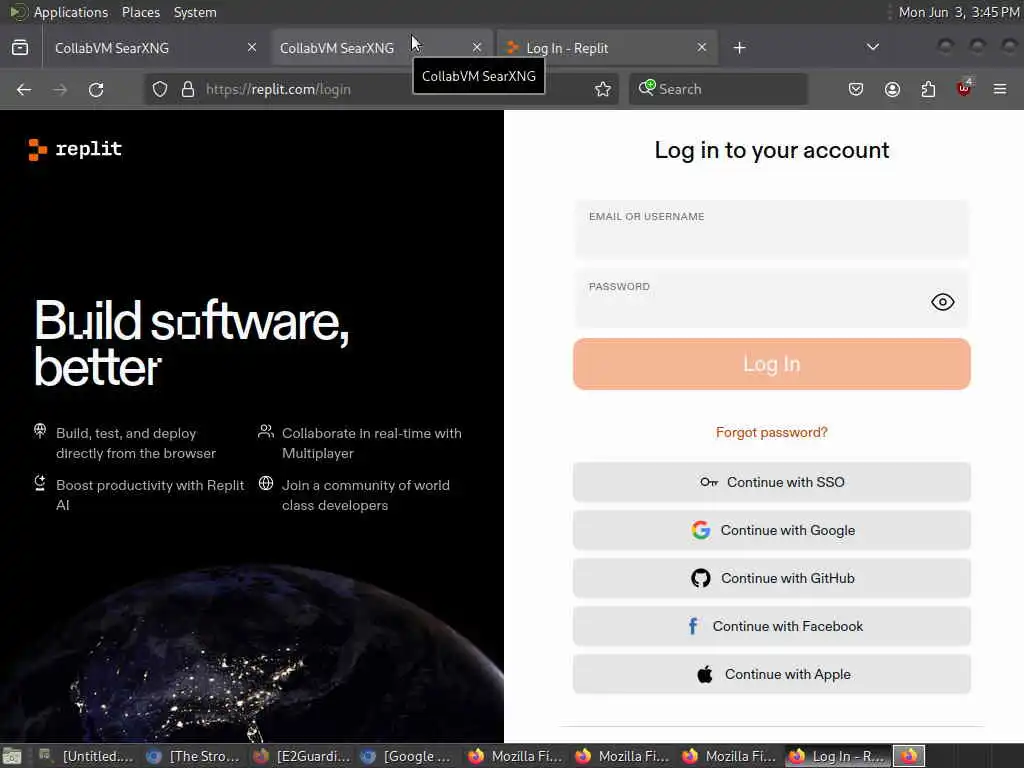Open the Firefox hamburger menu
1024x768 pixels.
point(1000,89)
